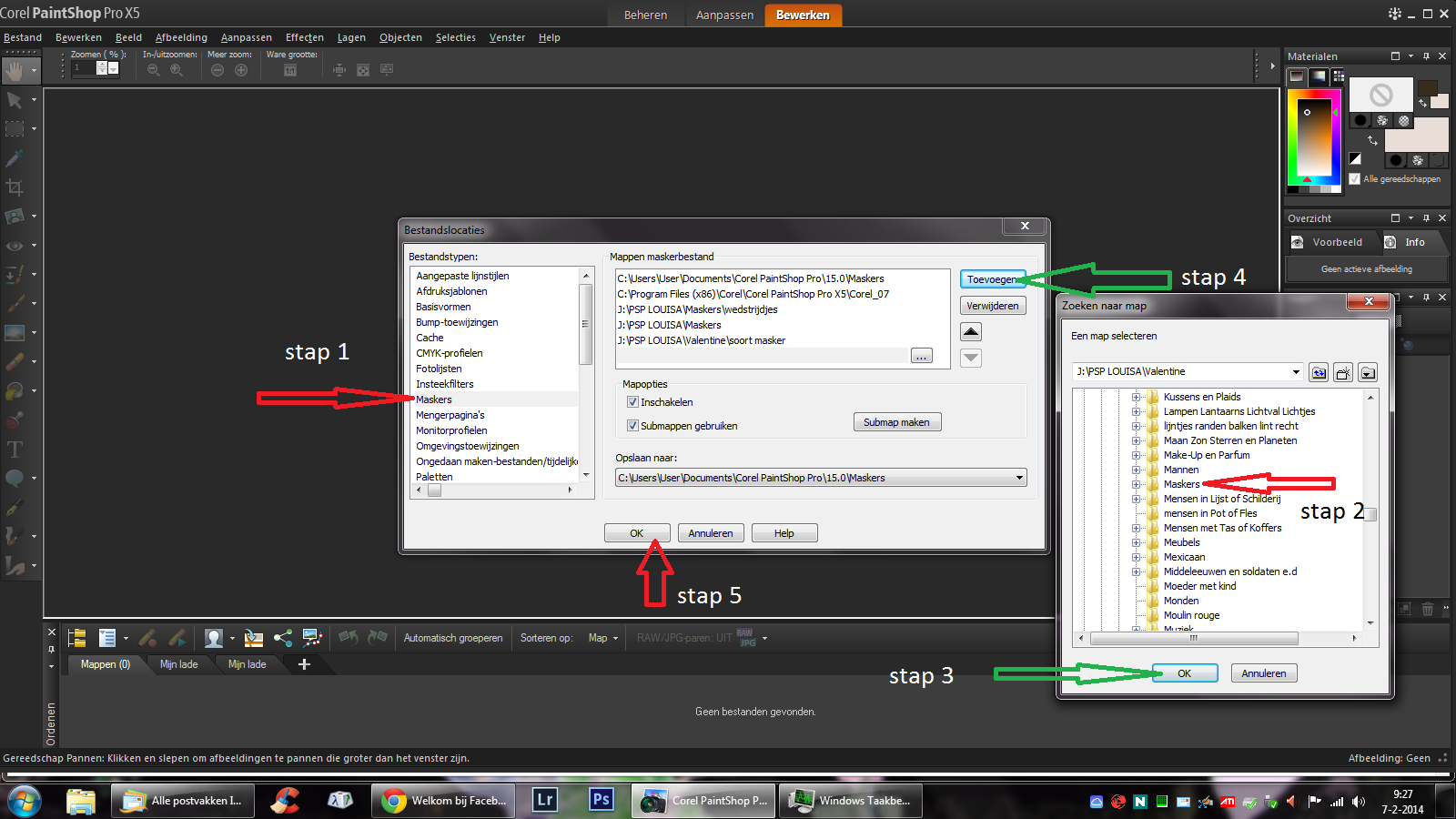Click the zoom-out magnifier icon
The height and width of the screenshot is (819, 1456).
pos(154,70)
